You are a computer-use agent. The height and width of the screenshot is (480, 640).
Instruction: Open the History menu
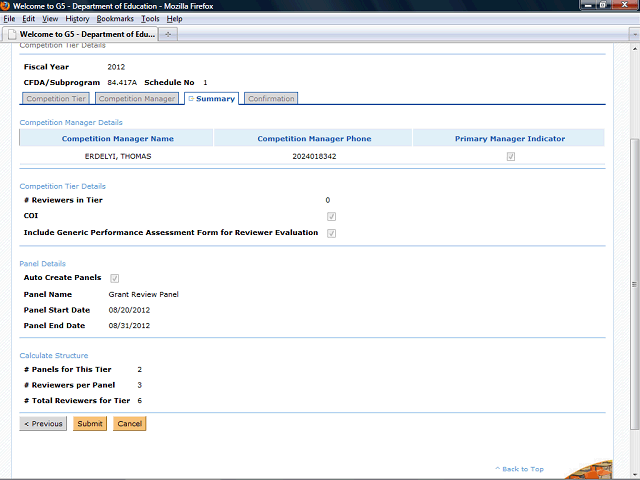(77, 19)
